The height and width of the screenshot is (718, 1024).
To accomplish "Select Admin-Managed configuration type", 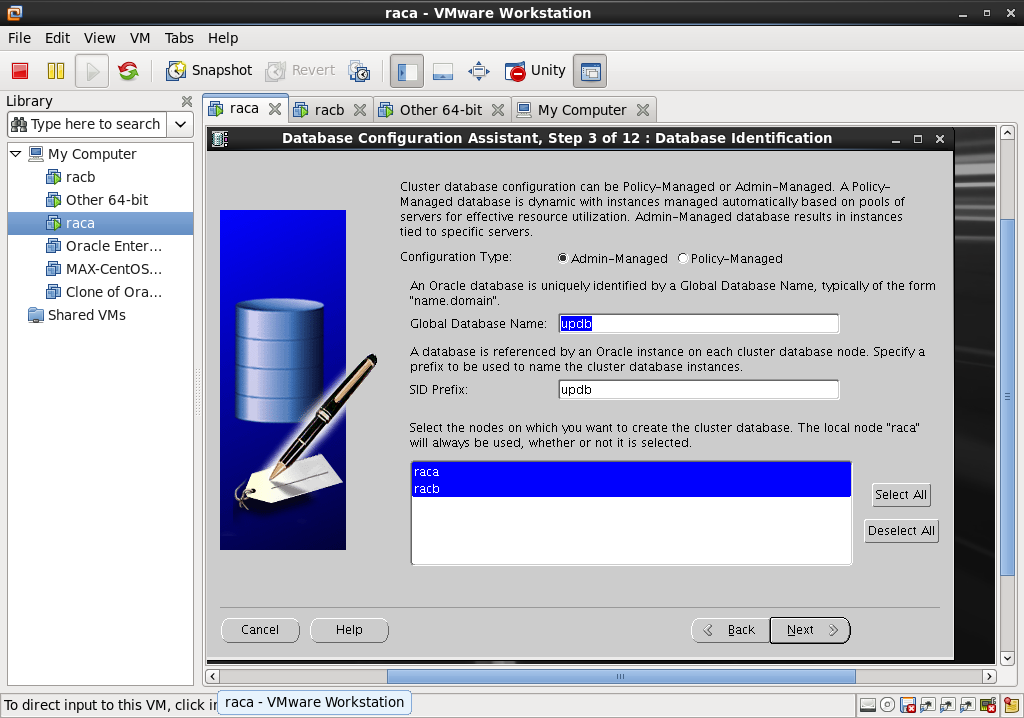I will pyautogui.click(x=562, y=258).
